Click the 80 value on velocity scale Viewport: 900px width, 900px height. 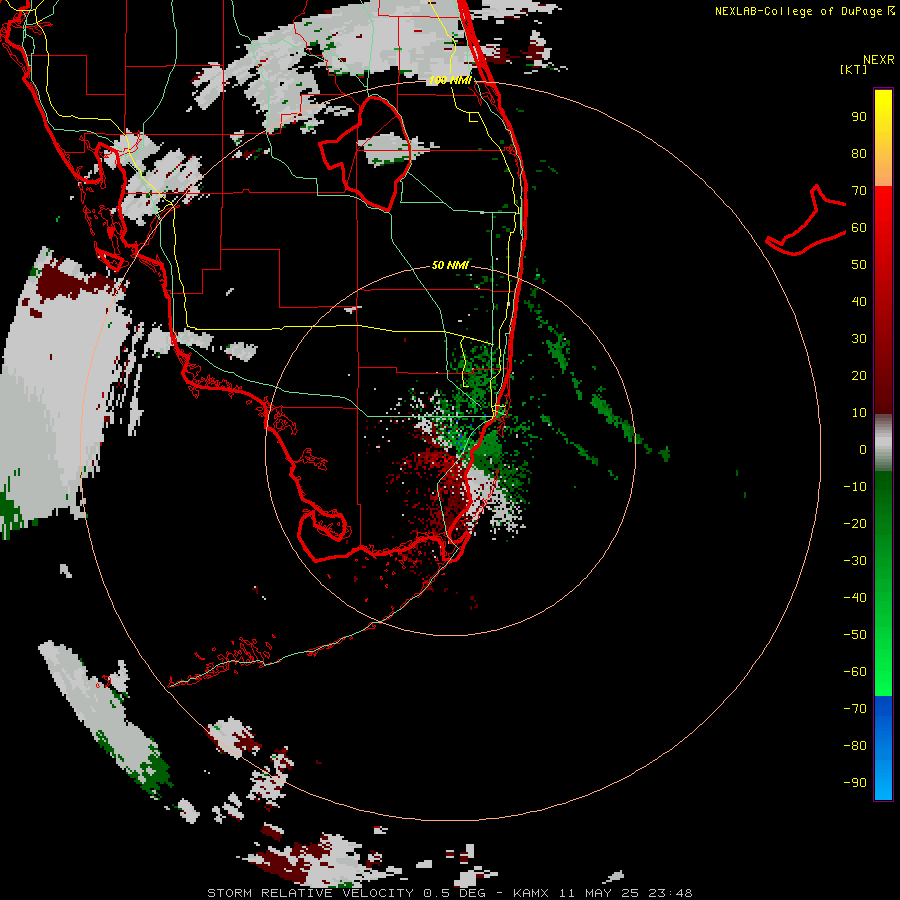point(859,154)
